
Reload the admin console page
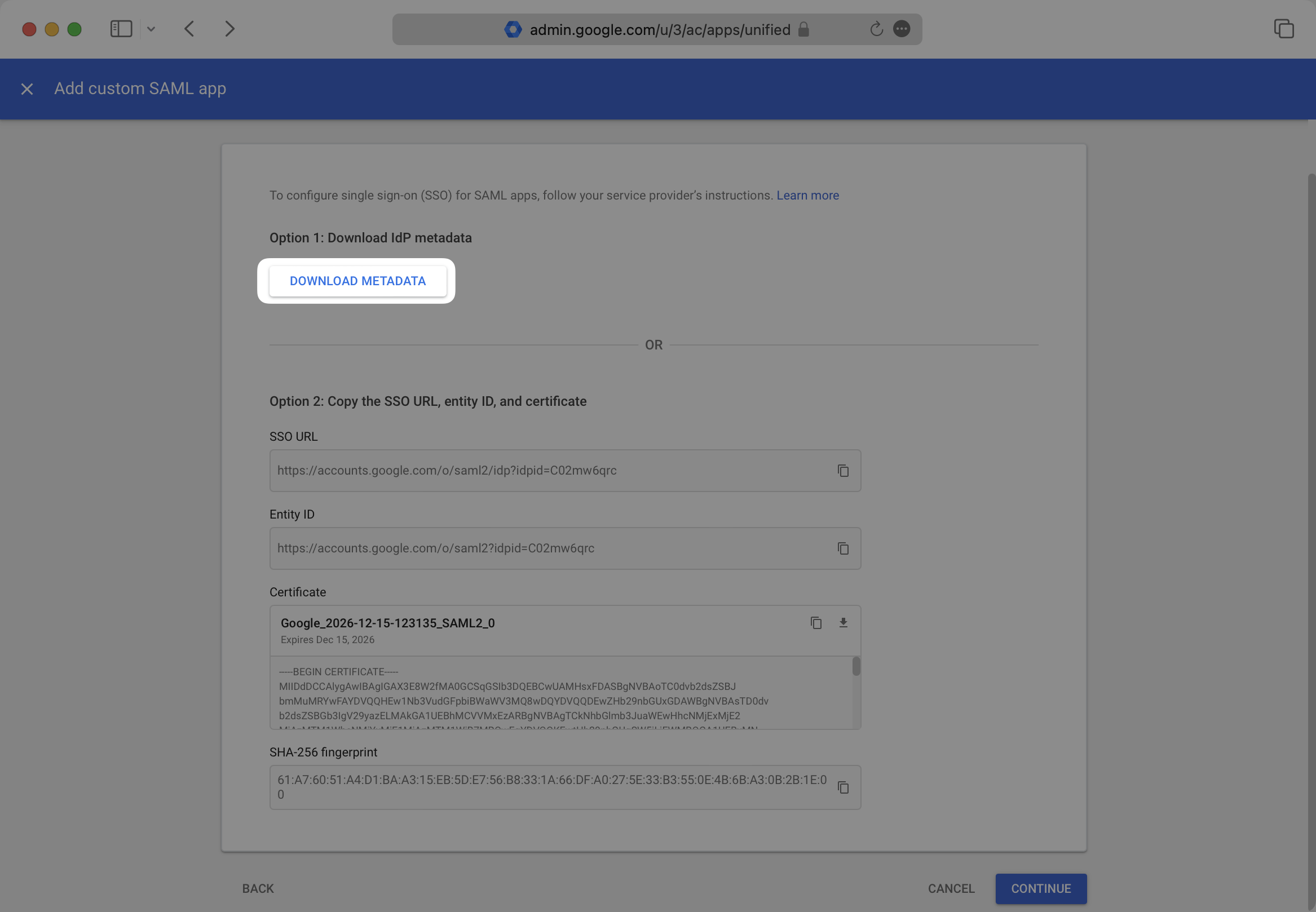pos(876,29)
